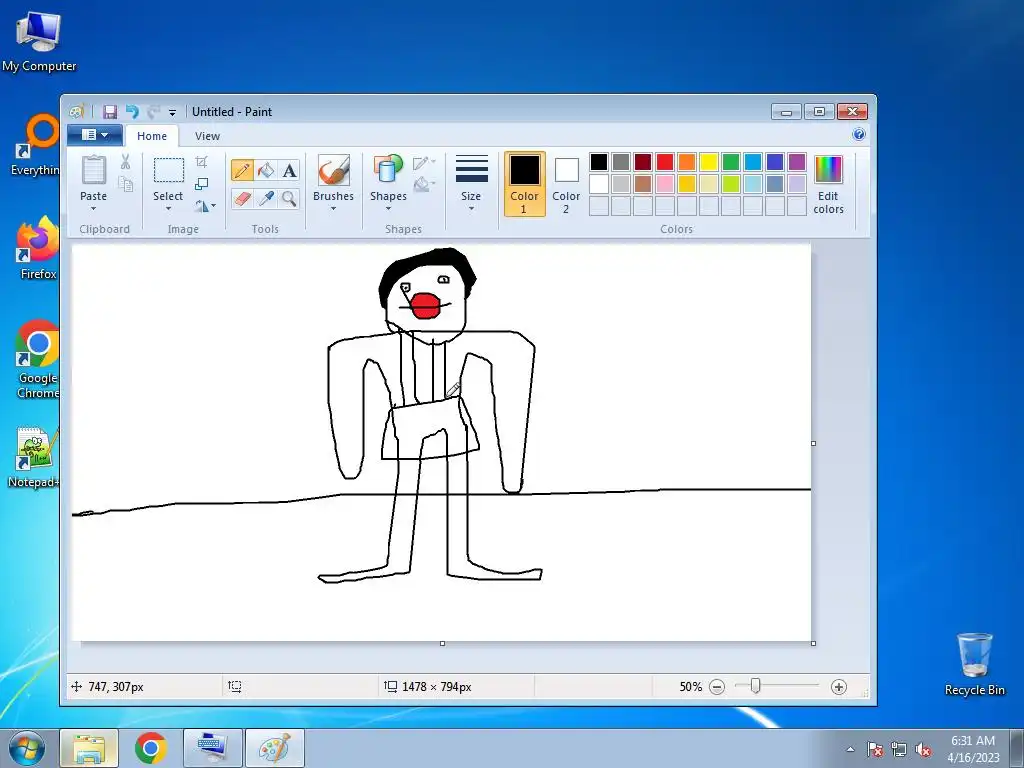The width and height of the screenshot is (1024, 768).
Task: Switch to the Home ribbon tab
Action: pyautogui.click(x=152, y=136)
